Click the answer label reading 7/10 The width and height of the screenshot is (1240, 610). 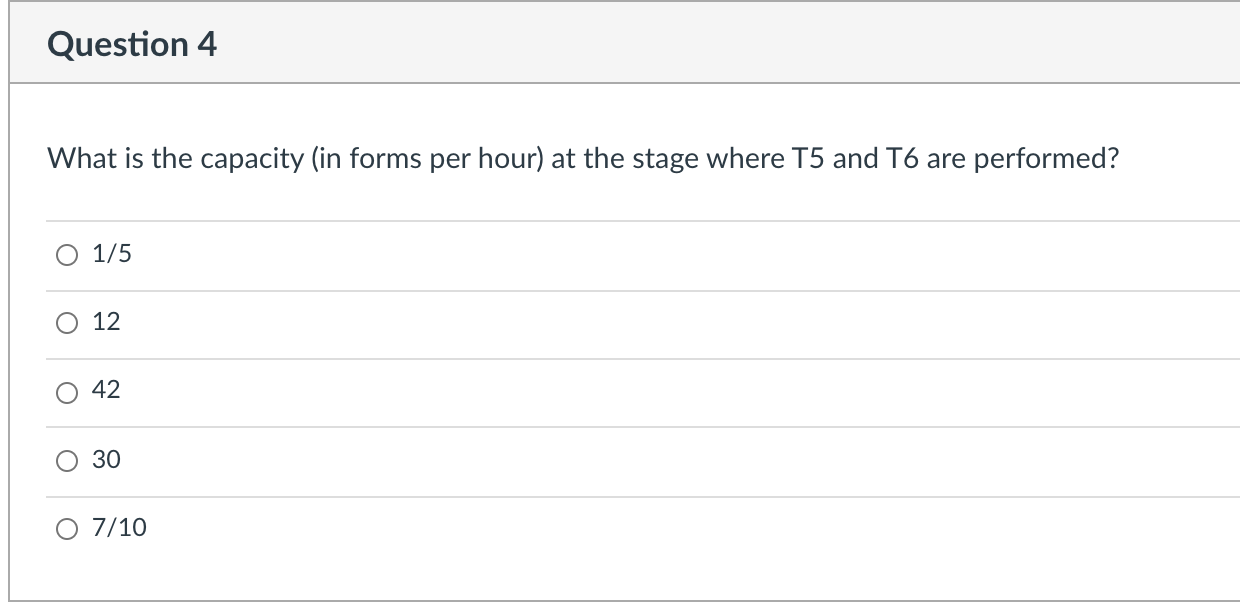click(116, 528)
